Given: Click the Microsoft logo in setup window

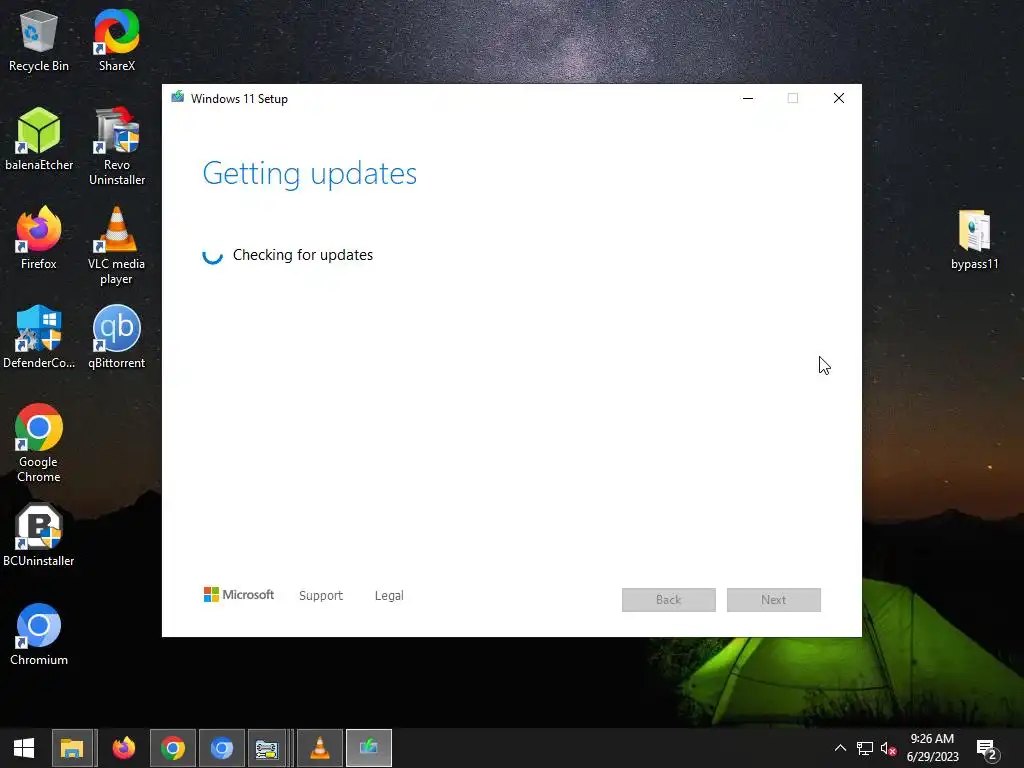Looking at the screenshot, I should click(x=239, y=595).
